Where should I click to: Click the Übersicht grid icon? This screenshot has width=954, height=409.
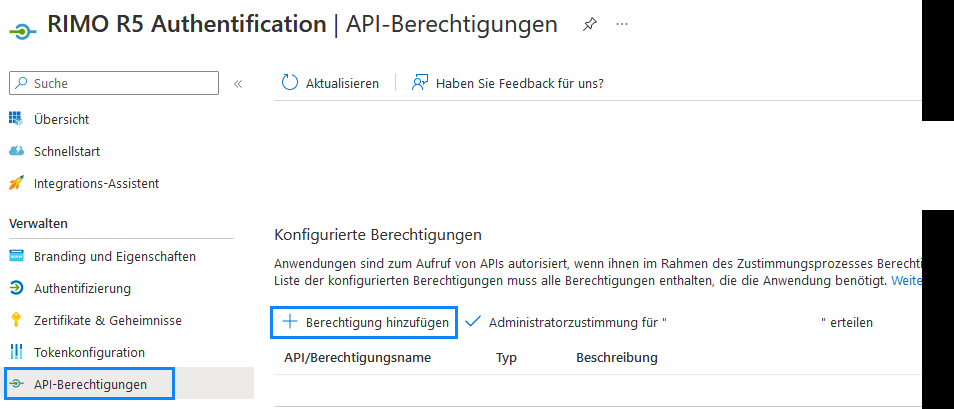point(16,119)
